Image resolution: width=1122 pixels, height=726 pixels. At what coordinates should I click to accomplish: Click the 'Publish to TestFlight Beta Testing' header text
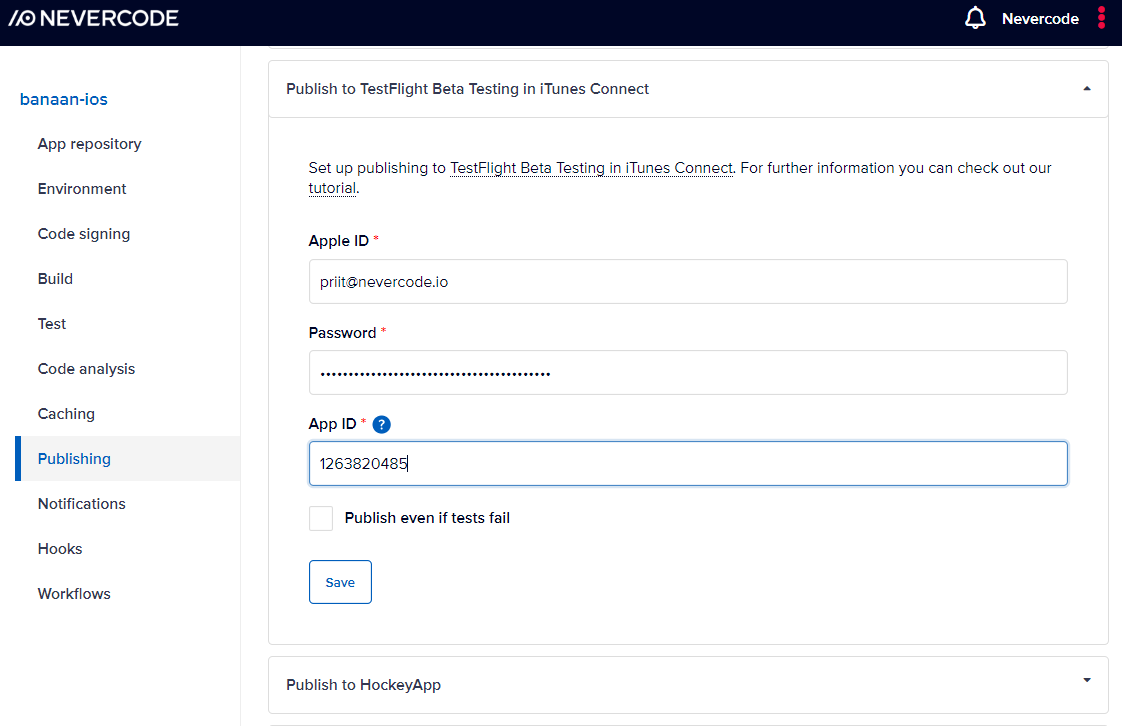(x=467, y=89)
